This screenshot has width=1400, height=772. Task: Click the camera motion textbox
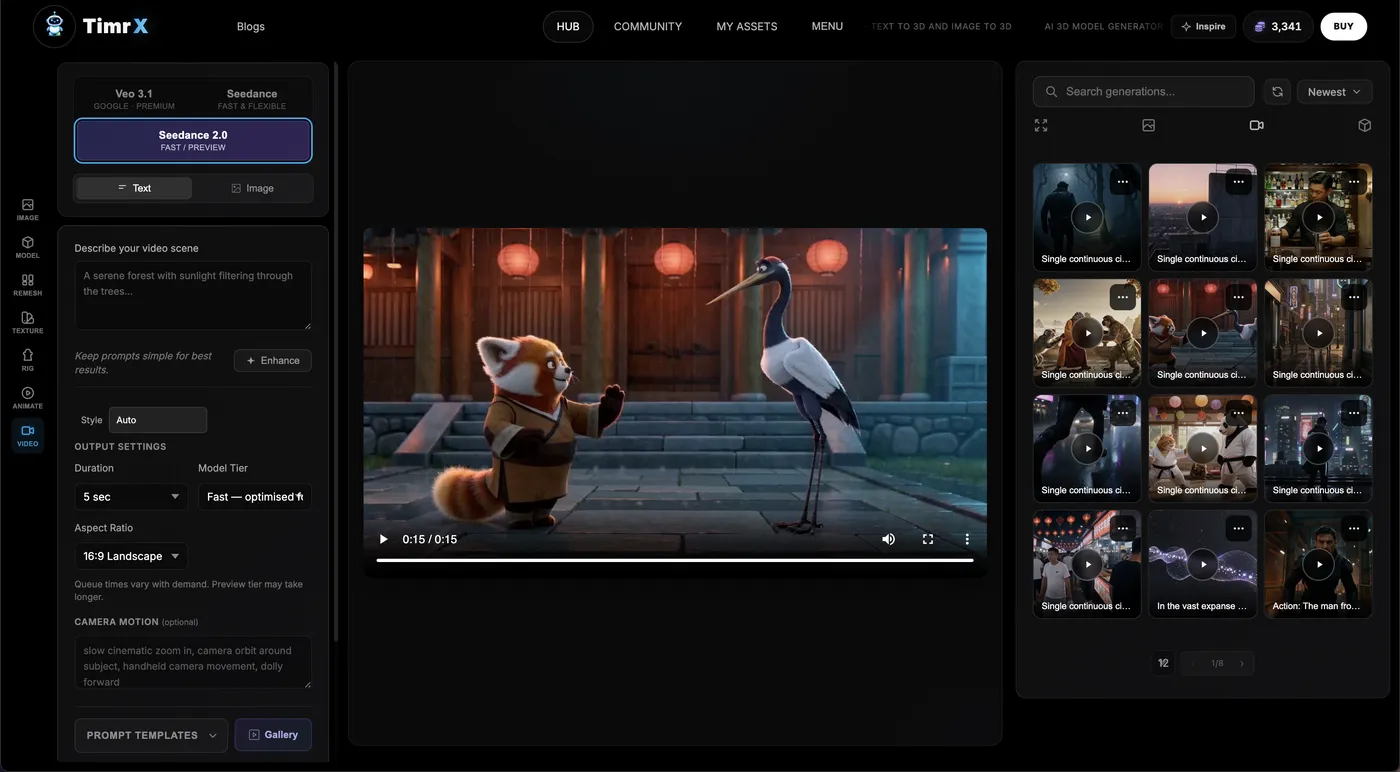193,663
